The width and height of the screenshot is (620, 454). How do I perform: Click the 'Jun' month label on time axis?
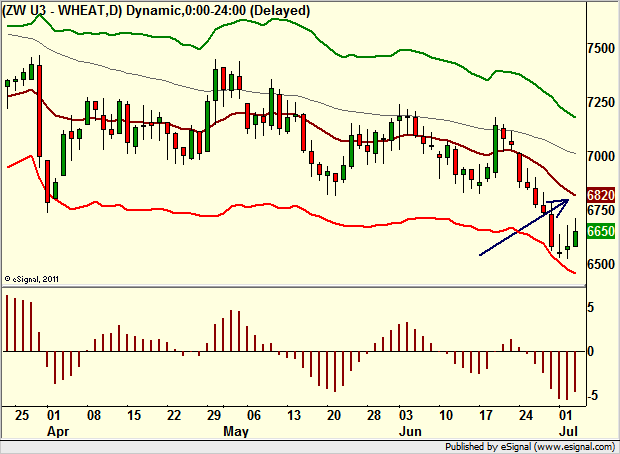410,431
